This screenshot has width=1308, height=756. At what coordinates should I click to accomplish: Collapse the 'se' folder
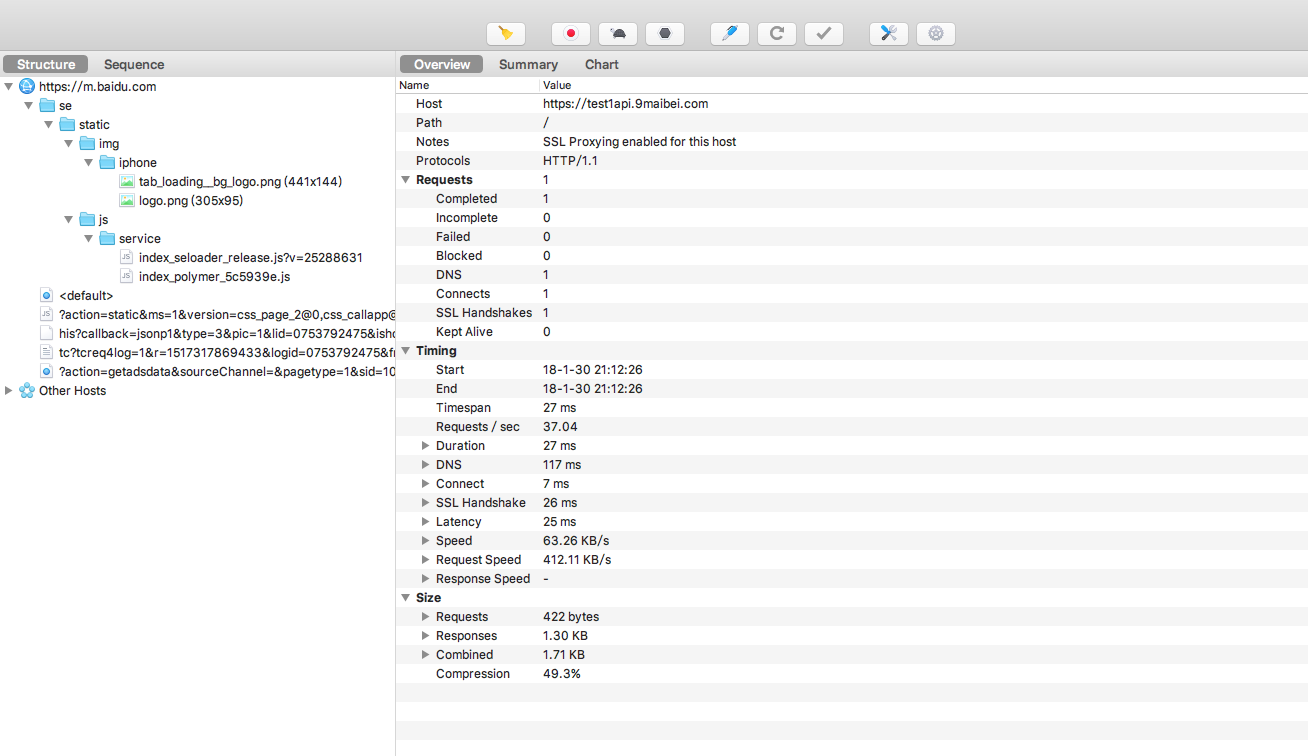pyautogui.click(x=29, y=106)
